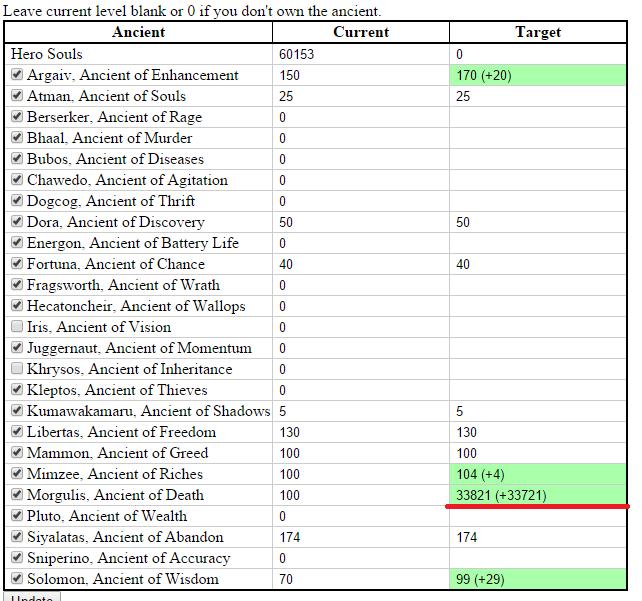Viewport: 642px width, 601px height.
Task: Enable Khrysos, Ancient of Inheritance checkbox
Action: [17, 368]
